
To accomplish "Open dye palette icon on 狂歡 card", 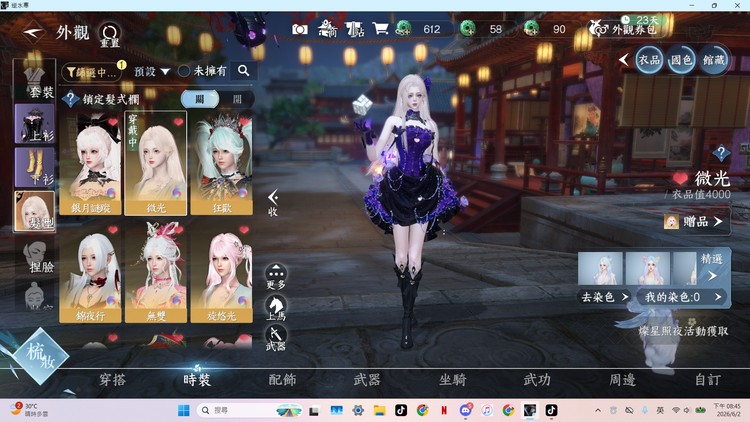I will pos(243,192).
